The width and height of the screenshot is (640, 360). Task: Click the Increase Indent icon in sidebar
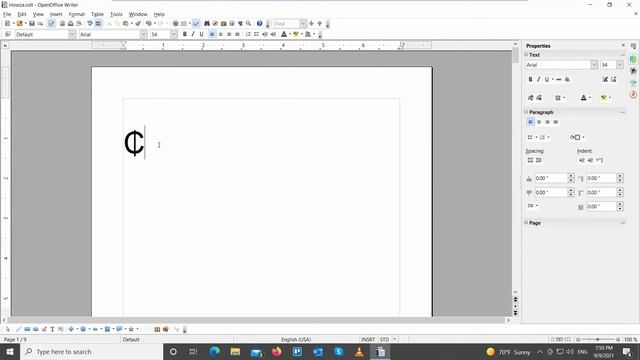[582, 160]
